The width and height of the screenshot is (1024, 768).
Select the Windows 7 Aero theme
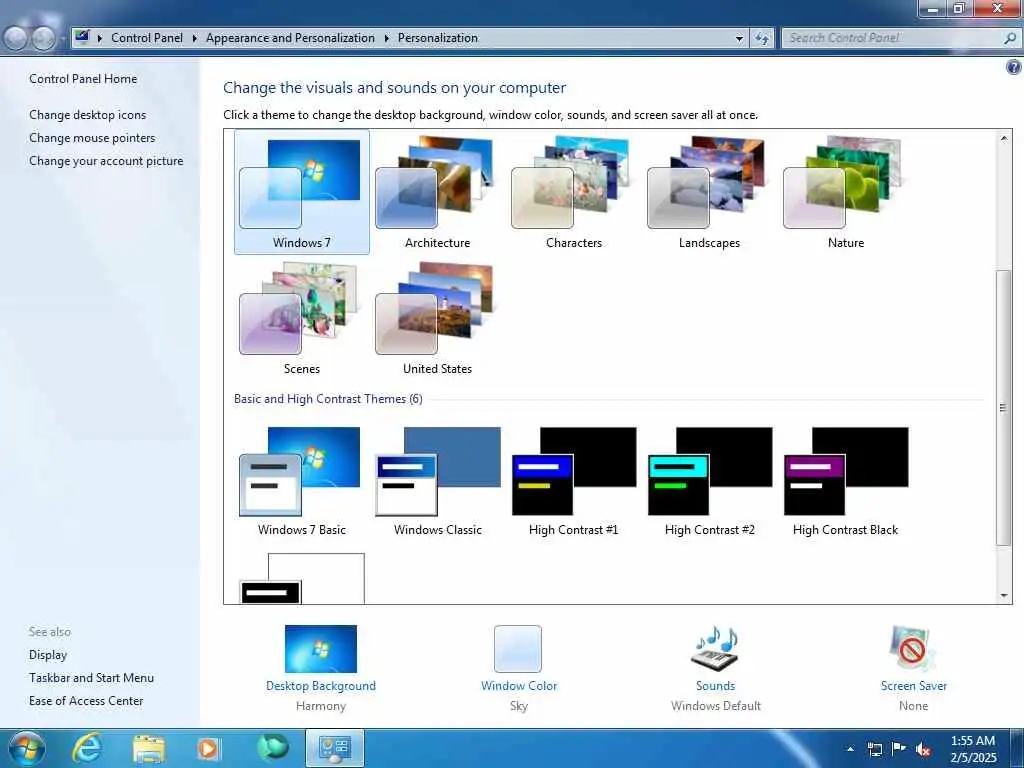tap(302, 191)
